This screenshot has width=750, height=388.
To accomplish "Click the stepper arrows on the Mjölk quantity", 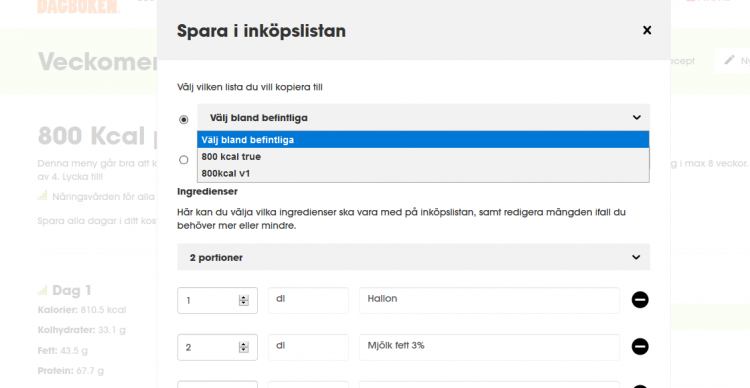I will (243, 347).
